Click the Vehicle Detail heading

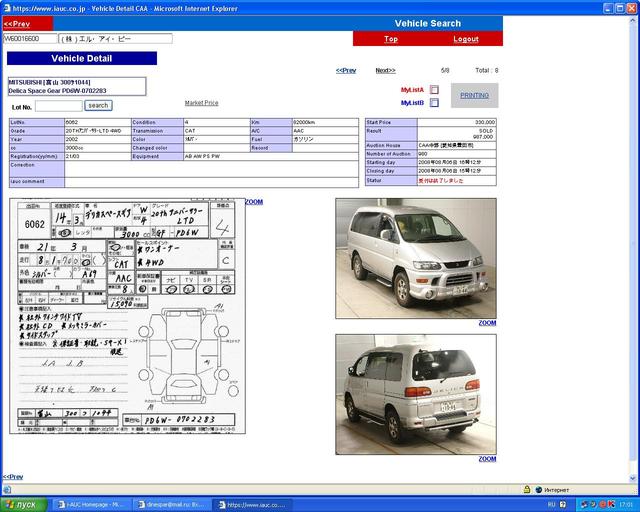pyautogui.click(x=82, y=58)
